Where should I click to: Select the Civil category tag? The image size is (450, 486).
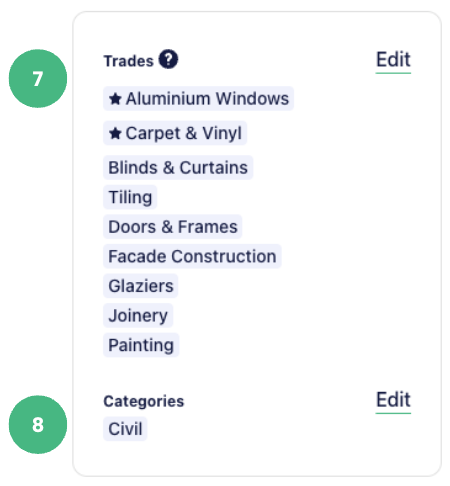pyautogui.click(x=125, y=429)
